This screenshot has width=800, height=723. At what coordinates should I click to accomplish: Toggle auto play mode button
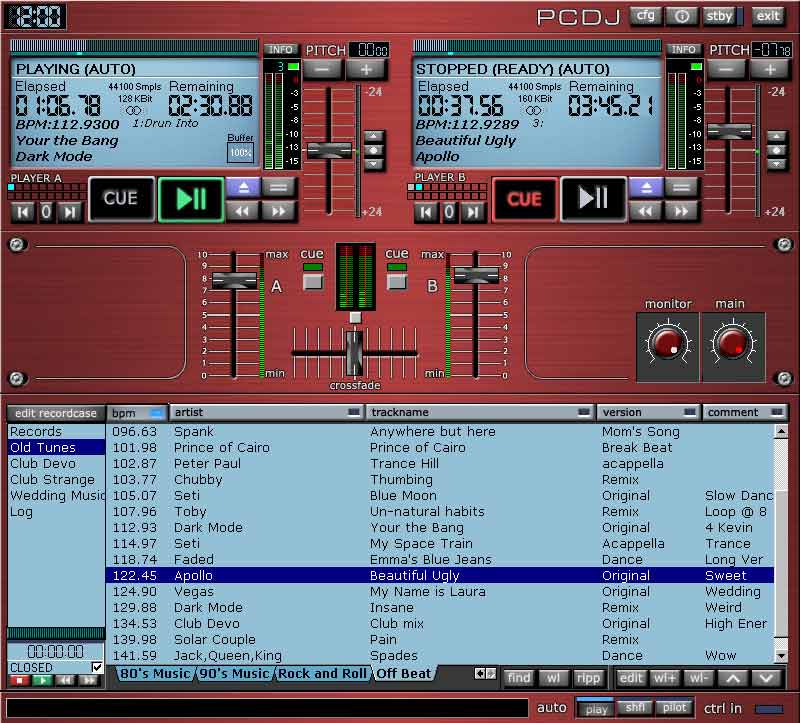[x=595, y=708]
